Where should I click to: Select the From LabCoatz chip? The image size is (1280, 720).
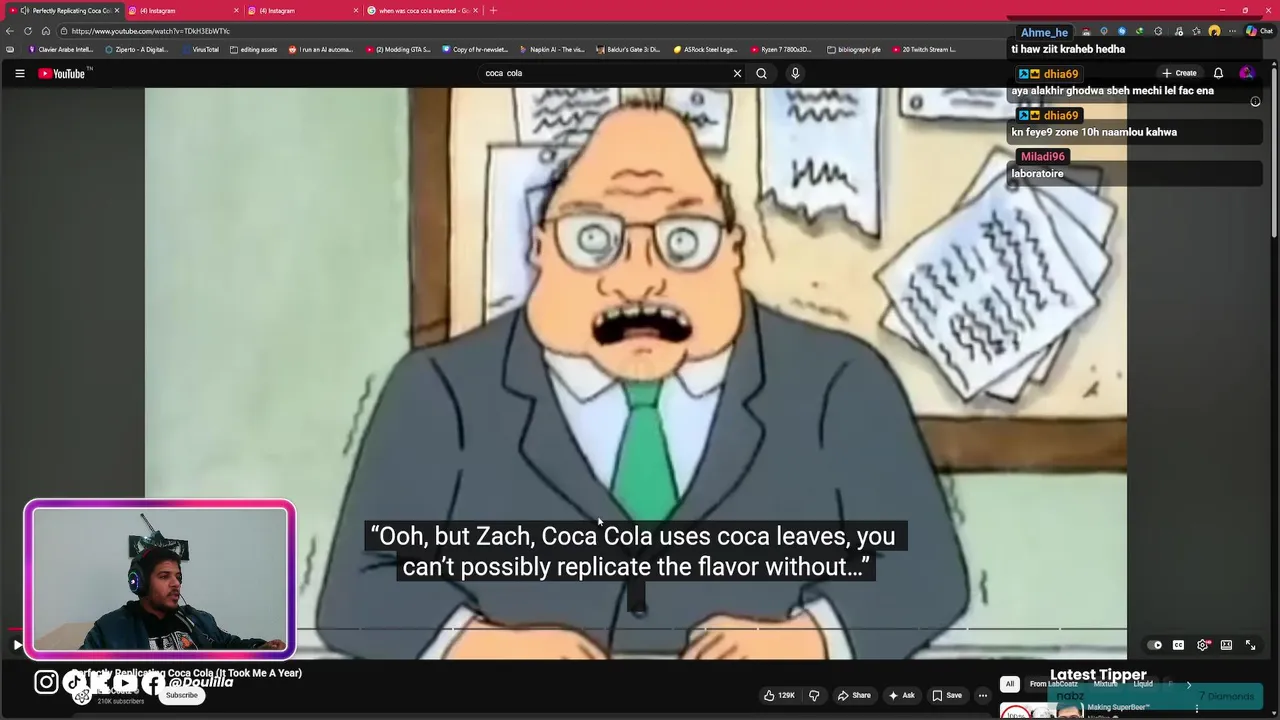click(1053, 684)
